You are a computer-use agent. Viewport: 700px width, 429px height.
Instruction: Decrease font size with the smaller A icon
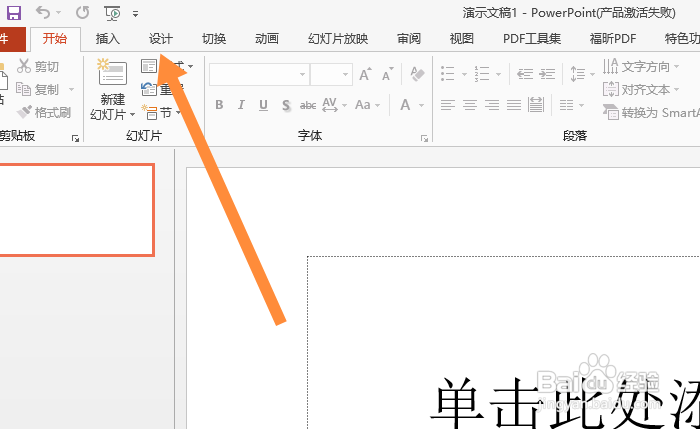(x=388, y=74)
